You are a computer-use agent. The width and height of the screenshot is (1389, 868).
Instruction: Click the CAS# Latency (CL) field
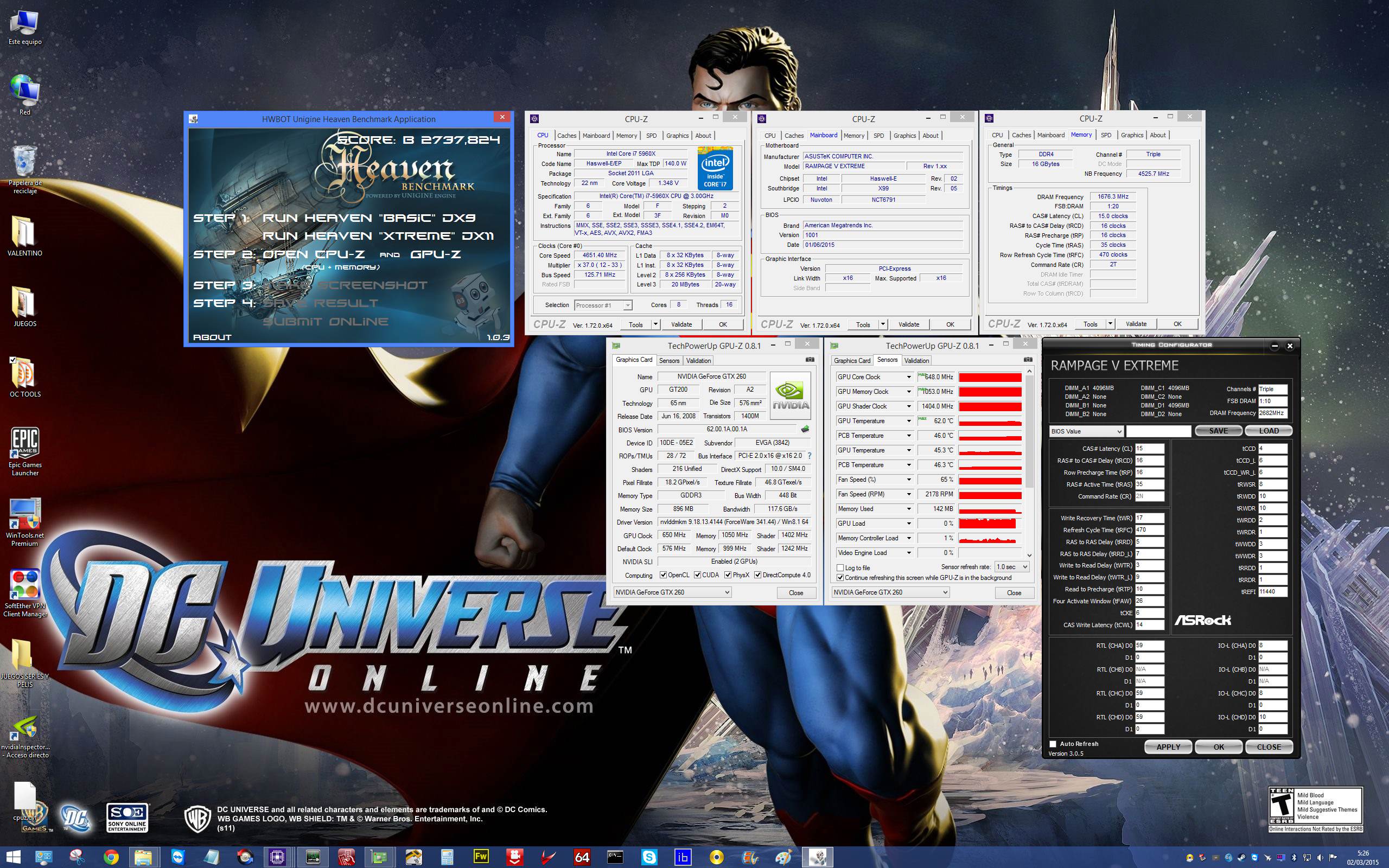click(x=1149, y=448)
